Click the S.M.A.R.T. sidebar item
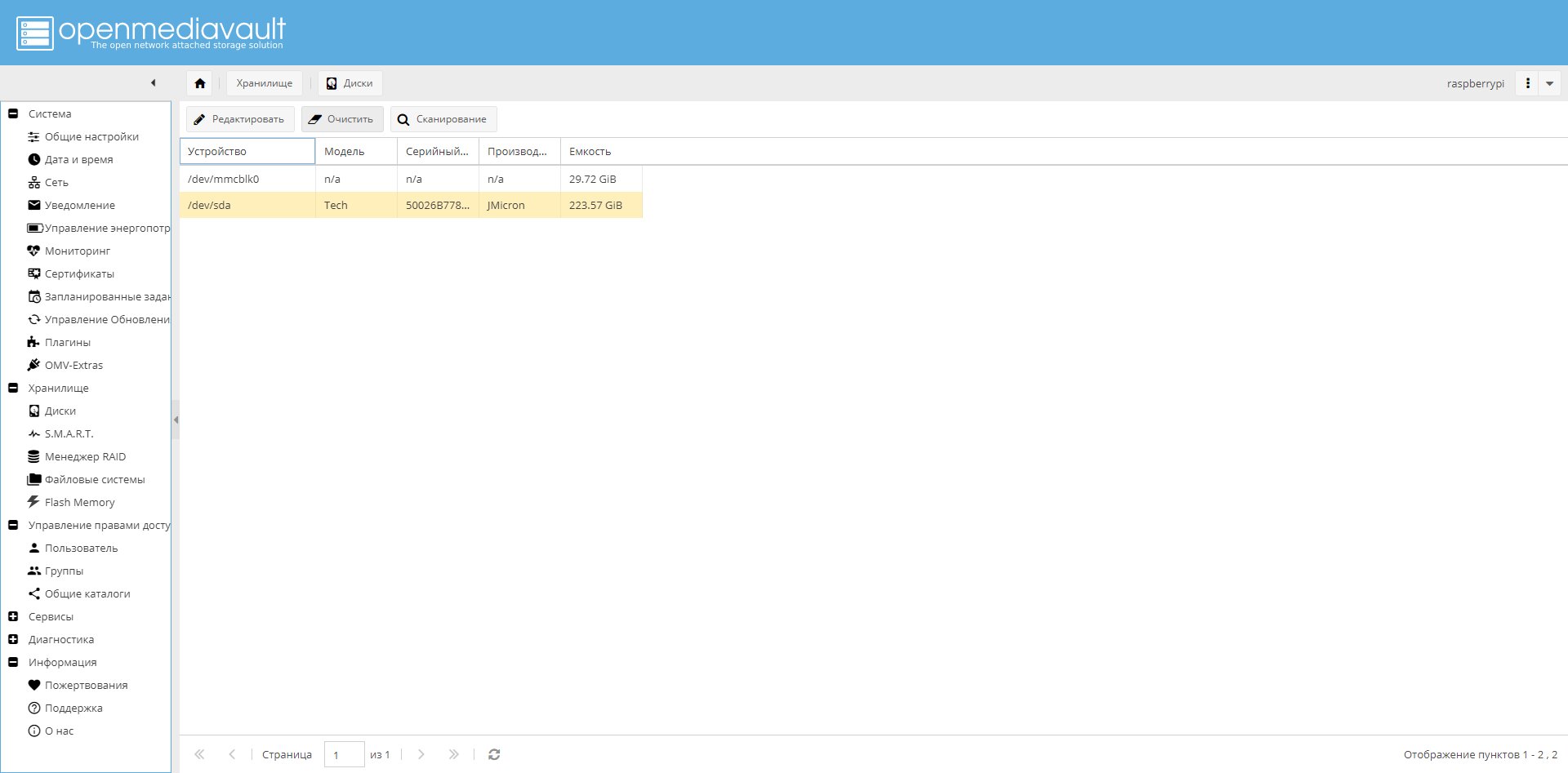The width and height of the screenshot is (1568, 773). click(x=69, y=433)
